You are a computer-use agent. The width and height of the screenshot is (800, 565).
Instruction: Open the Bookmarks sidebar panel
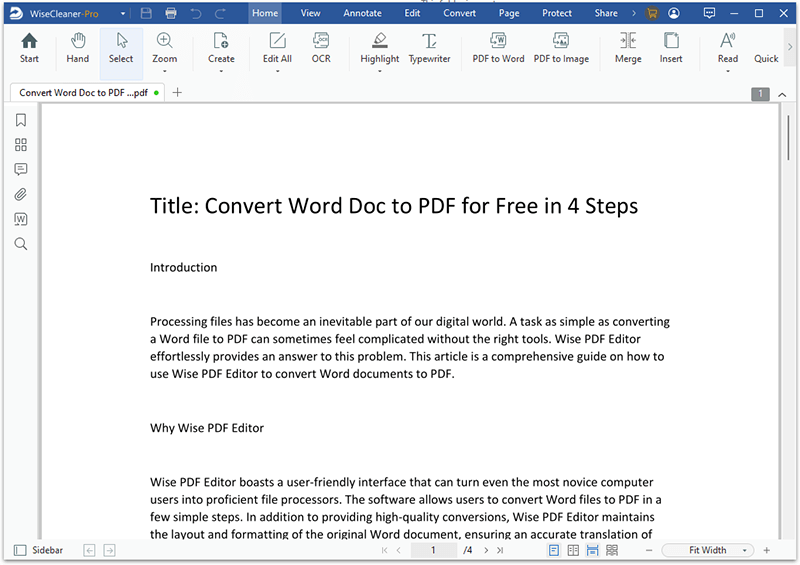[x=20, y=120]
